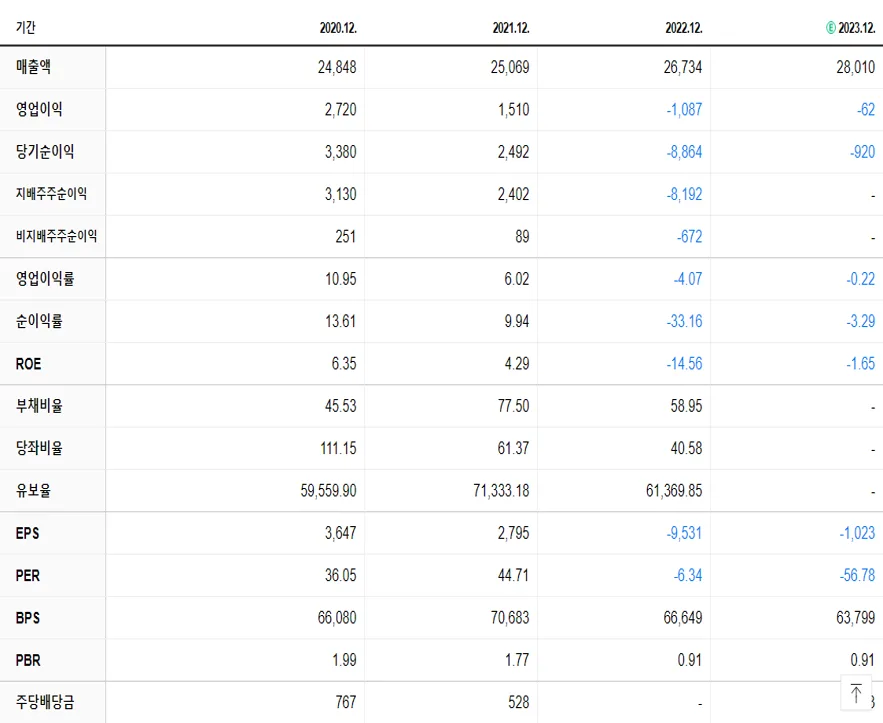Click the 당좌비율 row label
This screenshot has height=723, width=883.
(39, 448)
